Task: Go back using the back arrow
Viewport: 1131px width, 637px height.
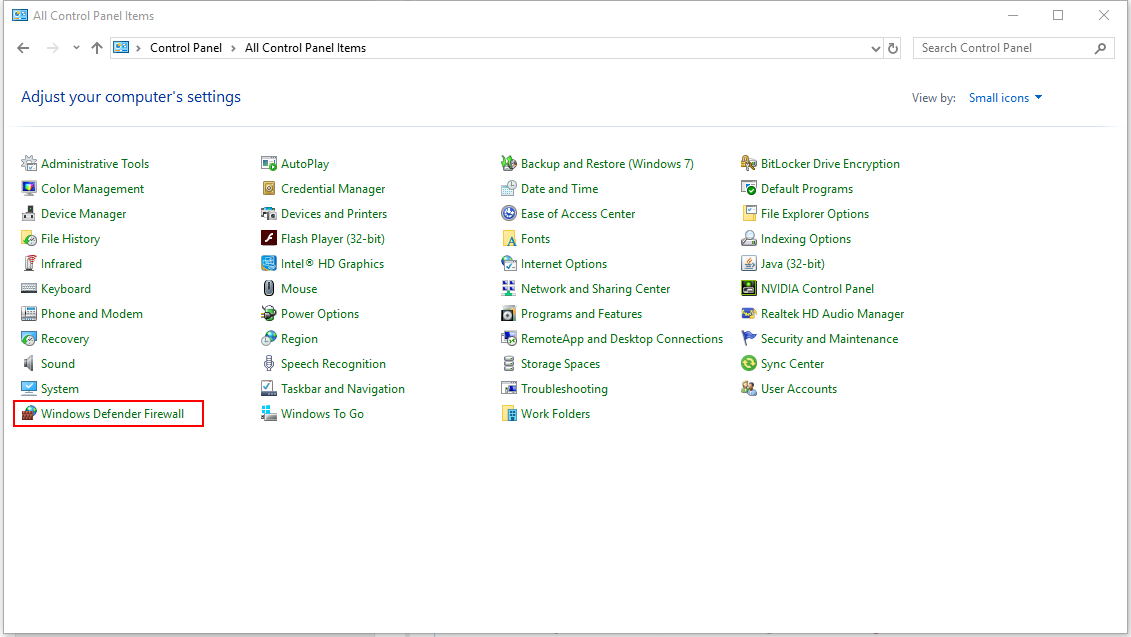Action: pyautogui.click(x=23, y=48)
